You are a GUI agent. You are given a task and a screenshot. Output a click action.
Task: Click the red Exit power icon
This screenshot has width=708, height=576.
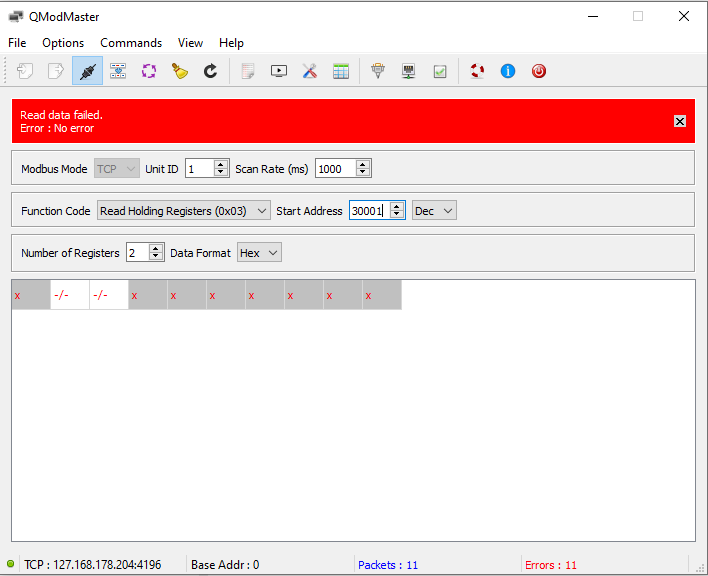(x=539, y=71)
